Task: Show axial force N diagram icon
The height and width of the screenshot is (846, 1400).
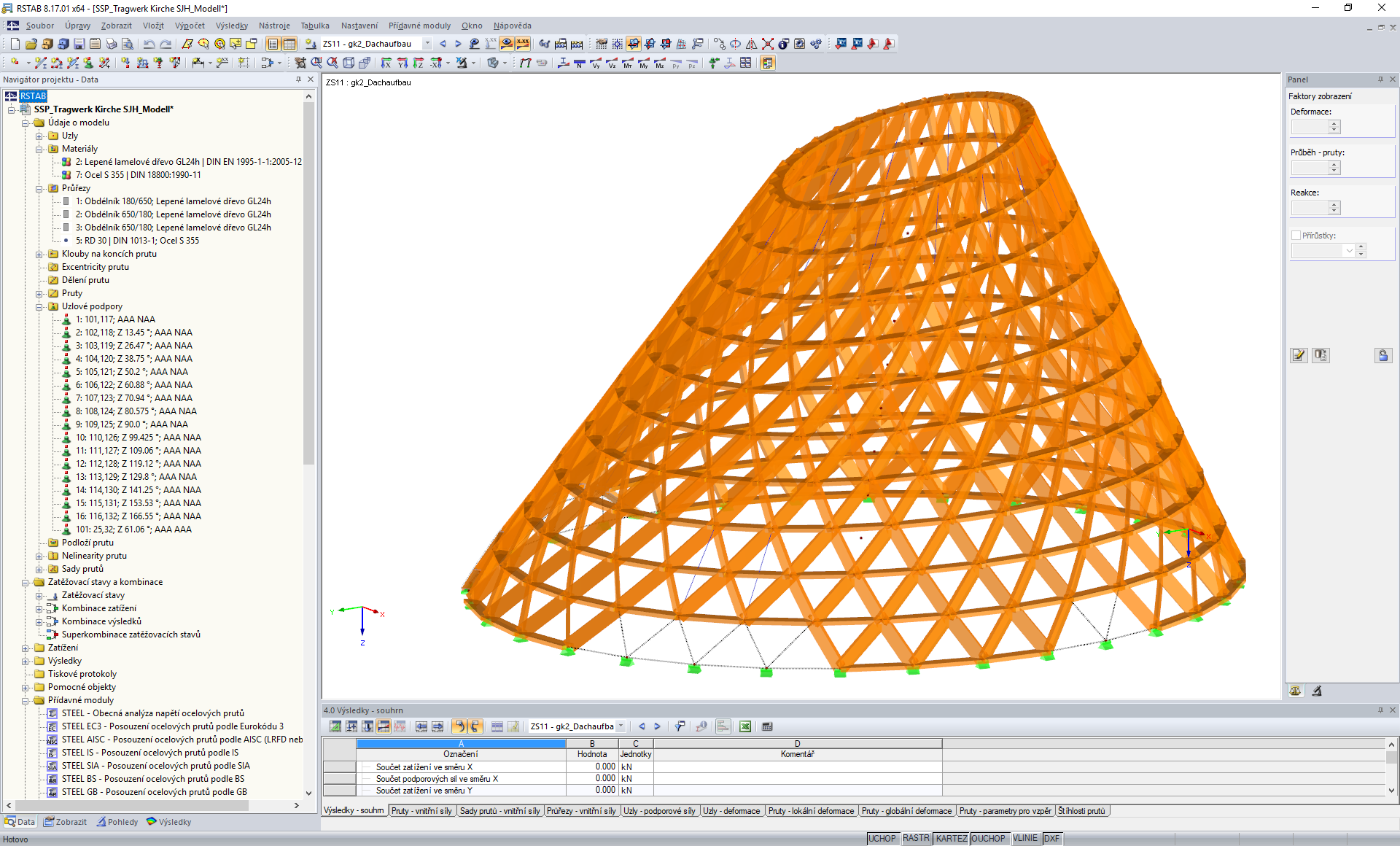Action: [579, 63]
